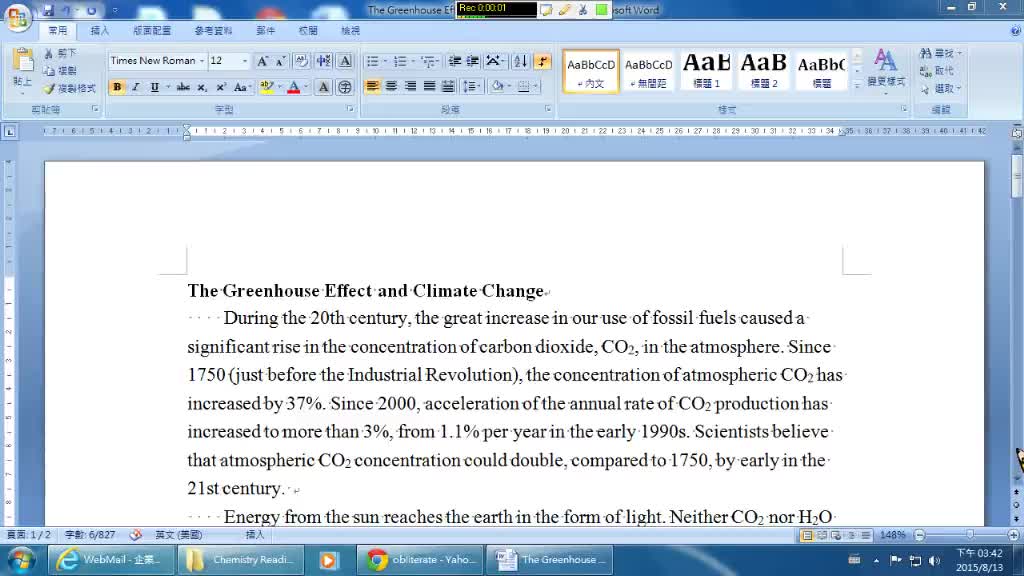
Task: Expand the Font group dialog launcher
Action: (350, 109)
